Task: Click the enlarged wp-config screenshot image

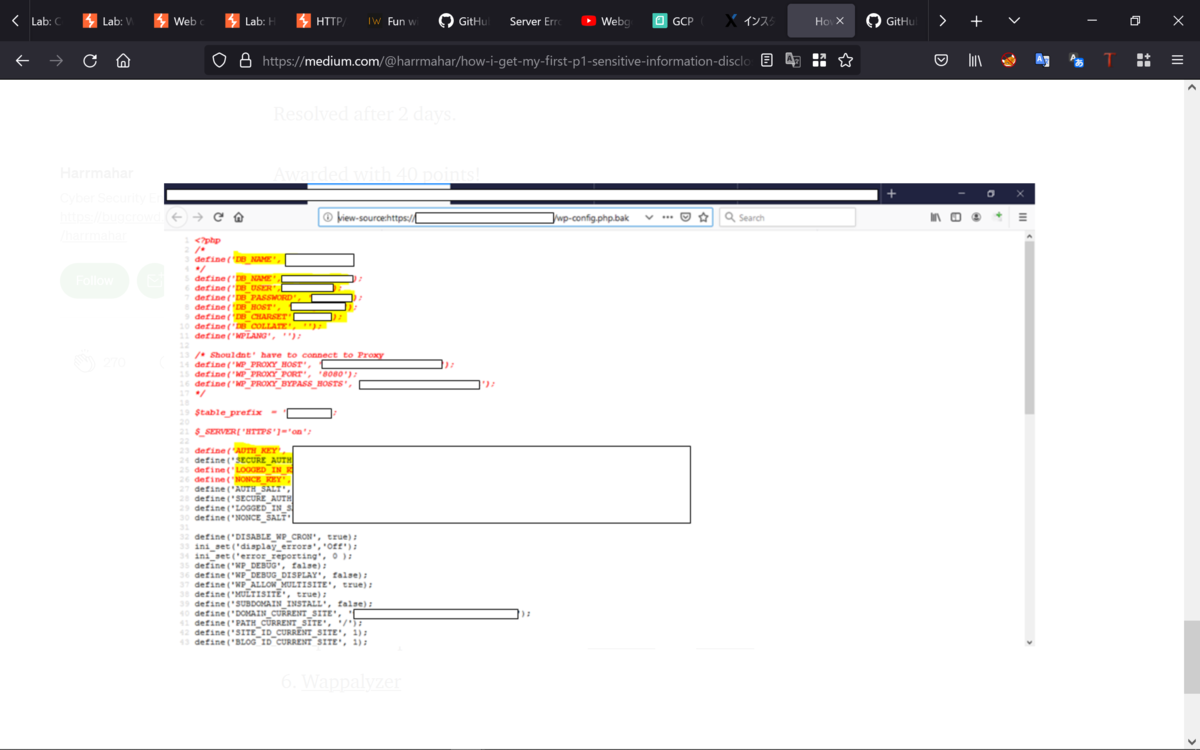Action: point(599,414)
